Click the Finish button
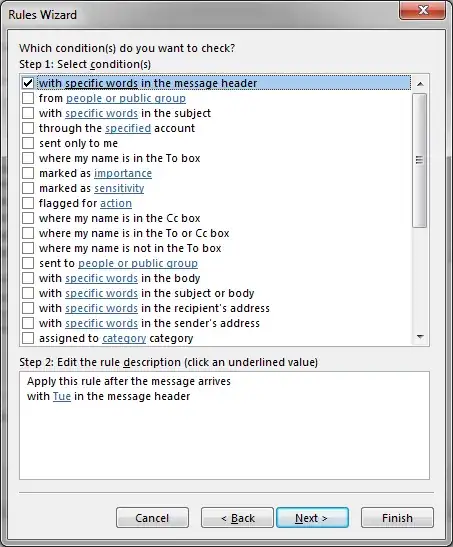This screenshot has height=547, width=453. pos(397,518)
